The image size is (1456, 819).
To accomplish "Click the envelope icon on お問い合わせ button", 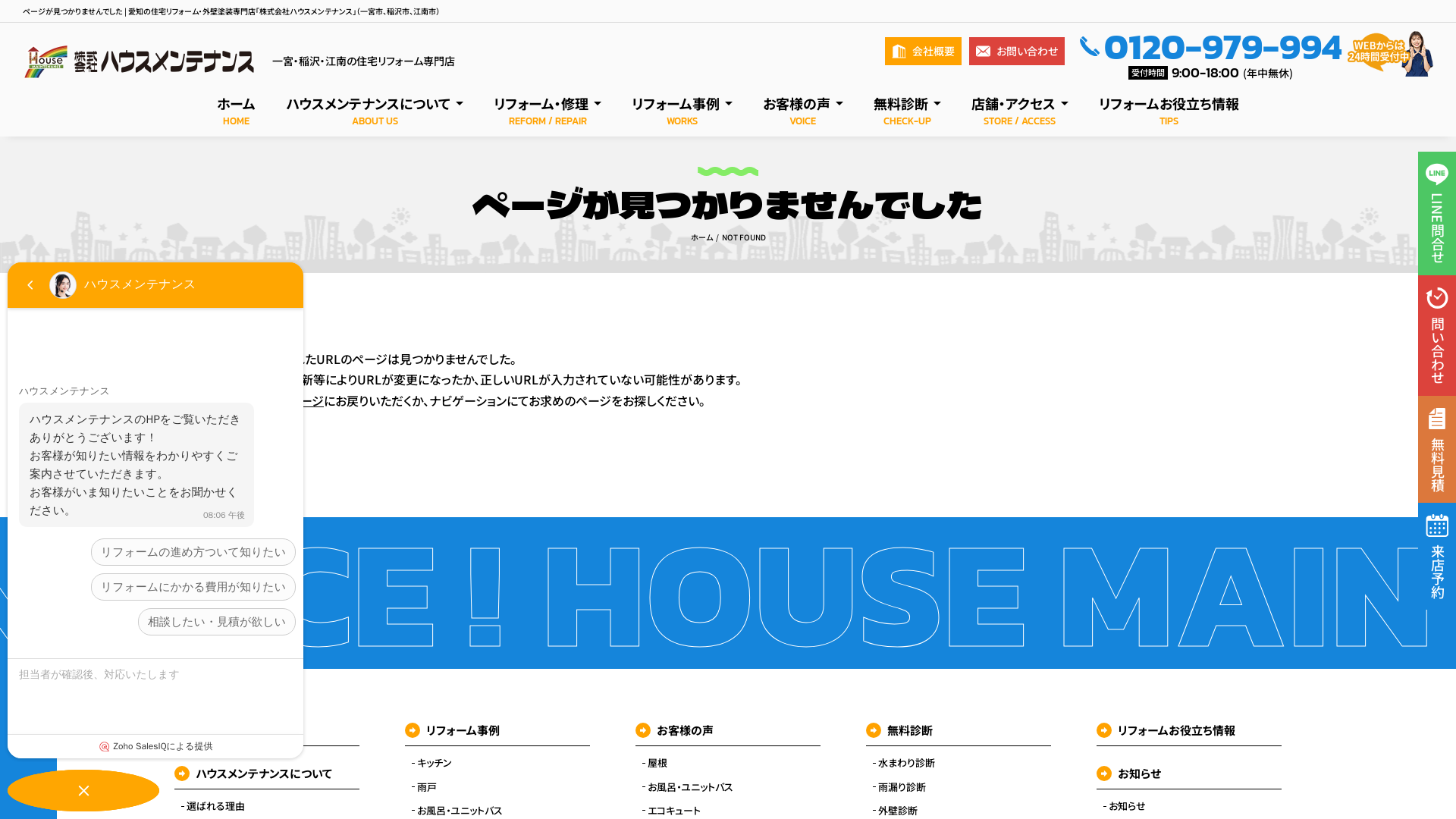I will point(983,51).
